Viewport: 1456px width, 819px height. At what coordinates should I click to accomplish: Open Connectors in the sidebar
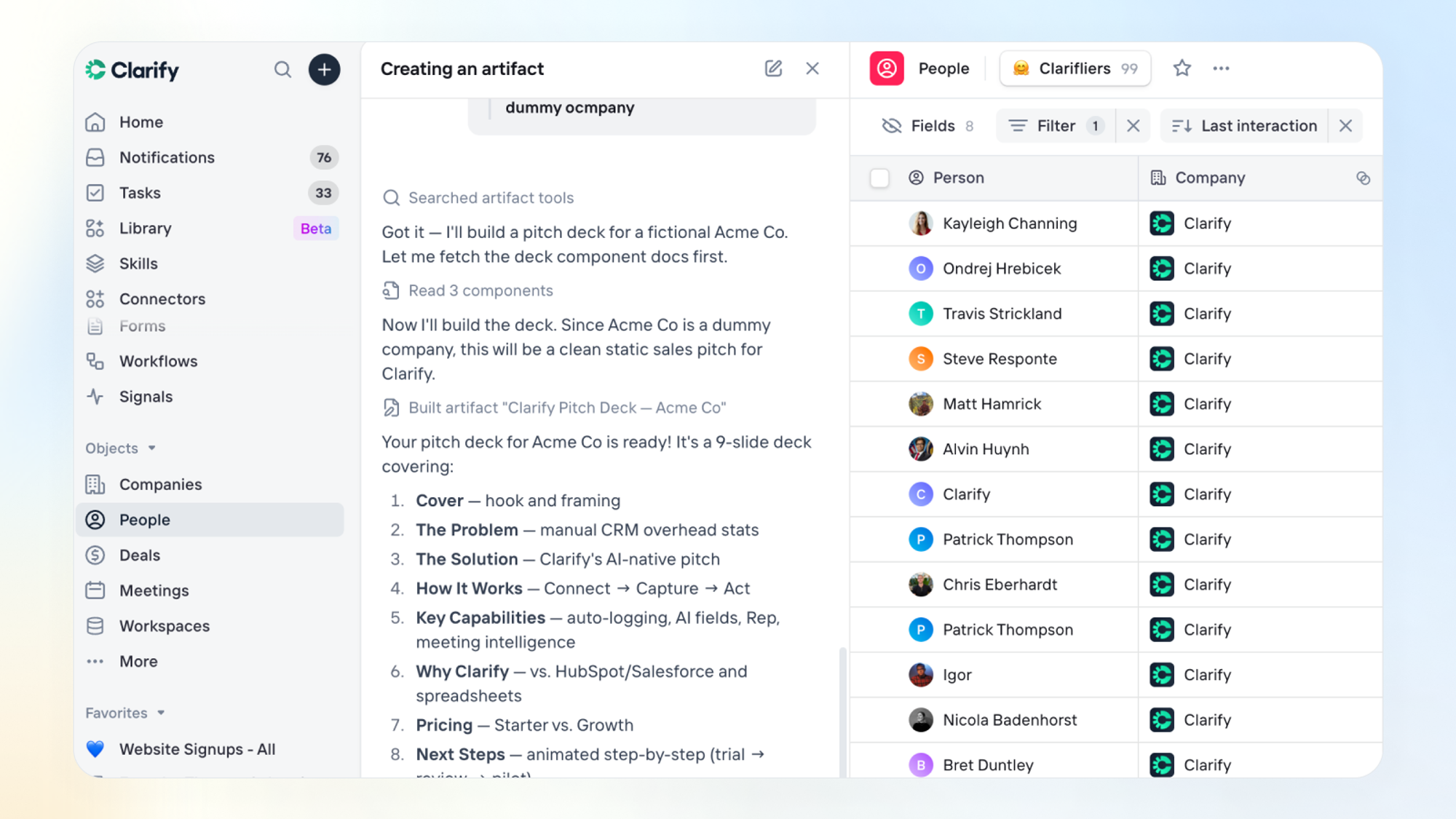[209, 298]
